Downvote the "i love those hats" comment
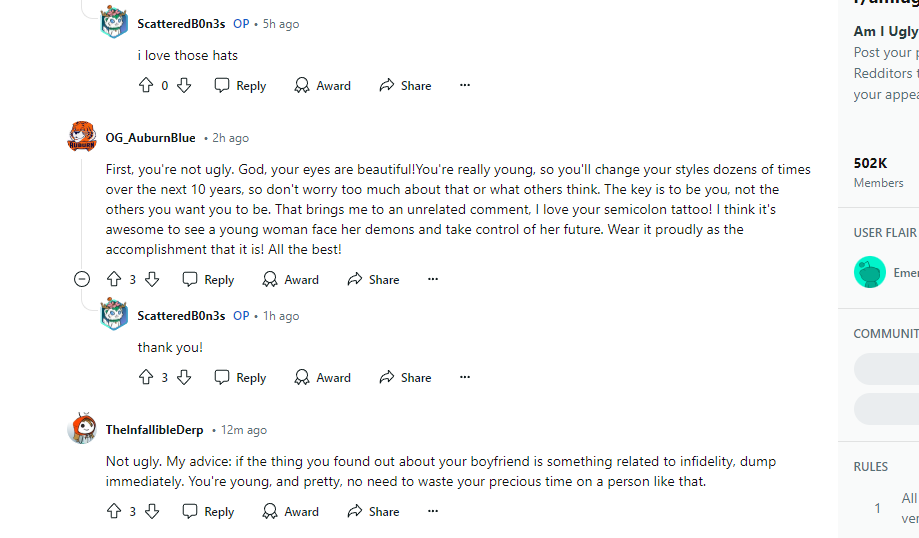The image size is (919, 538). pyautogui.click(x=184, y=86)
